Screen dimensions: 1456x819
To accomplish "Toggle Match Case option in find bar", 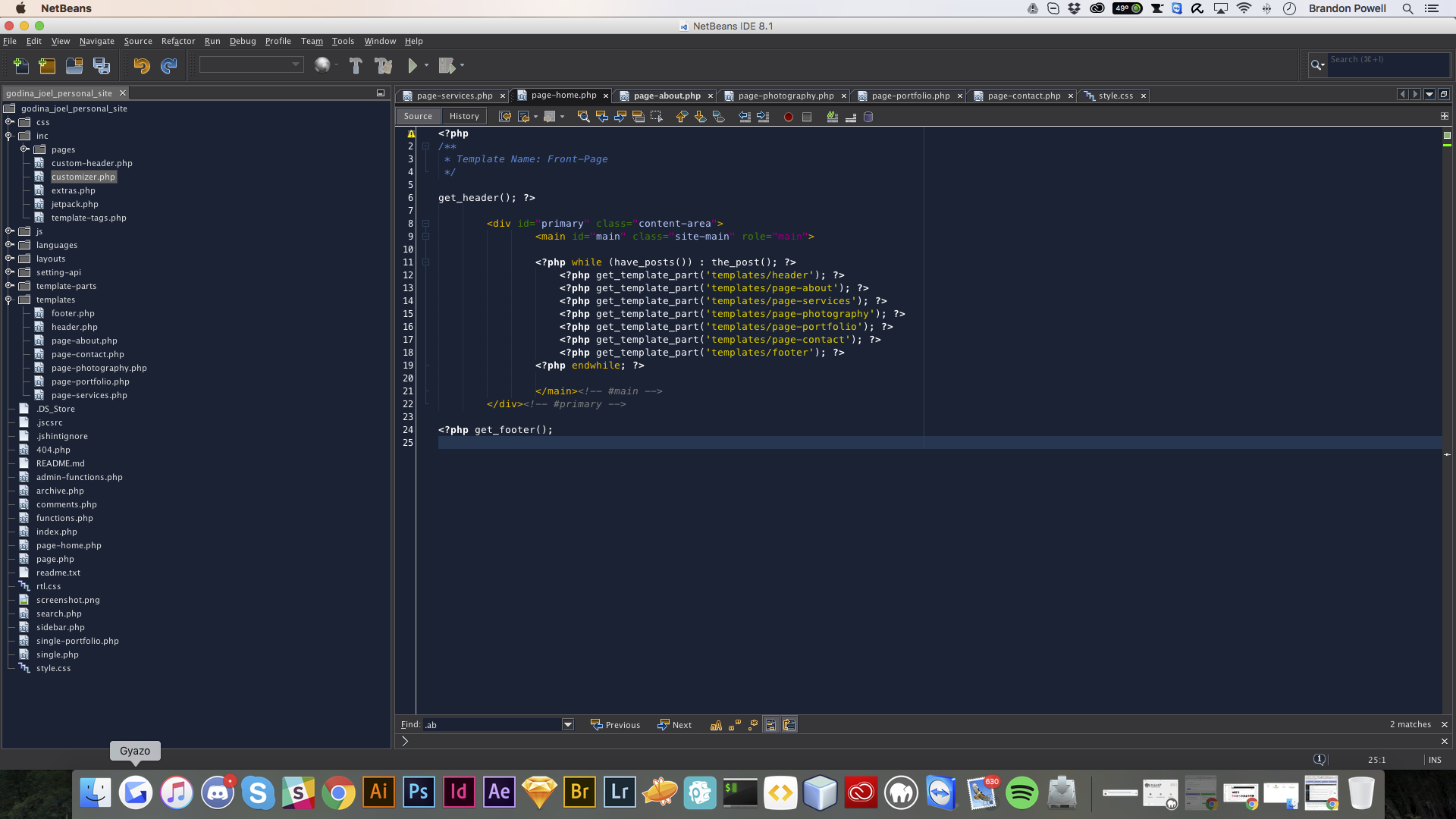I will tap(716, 725).
